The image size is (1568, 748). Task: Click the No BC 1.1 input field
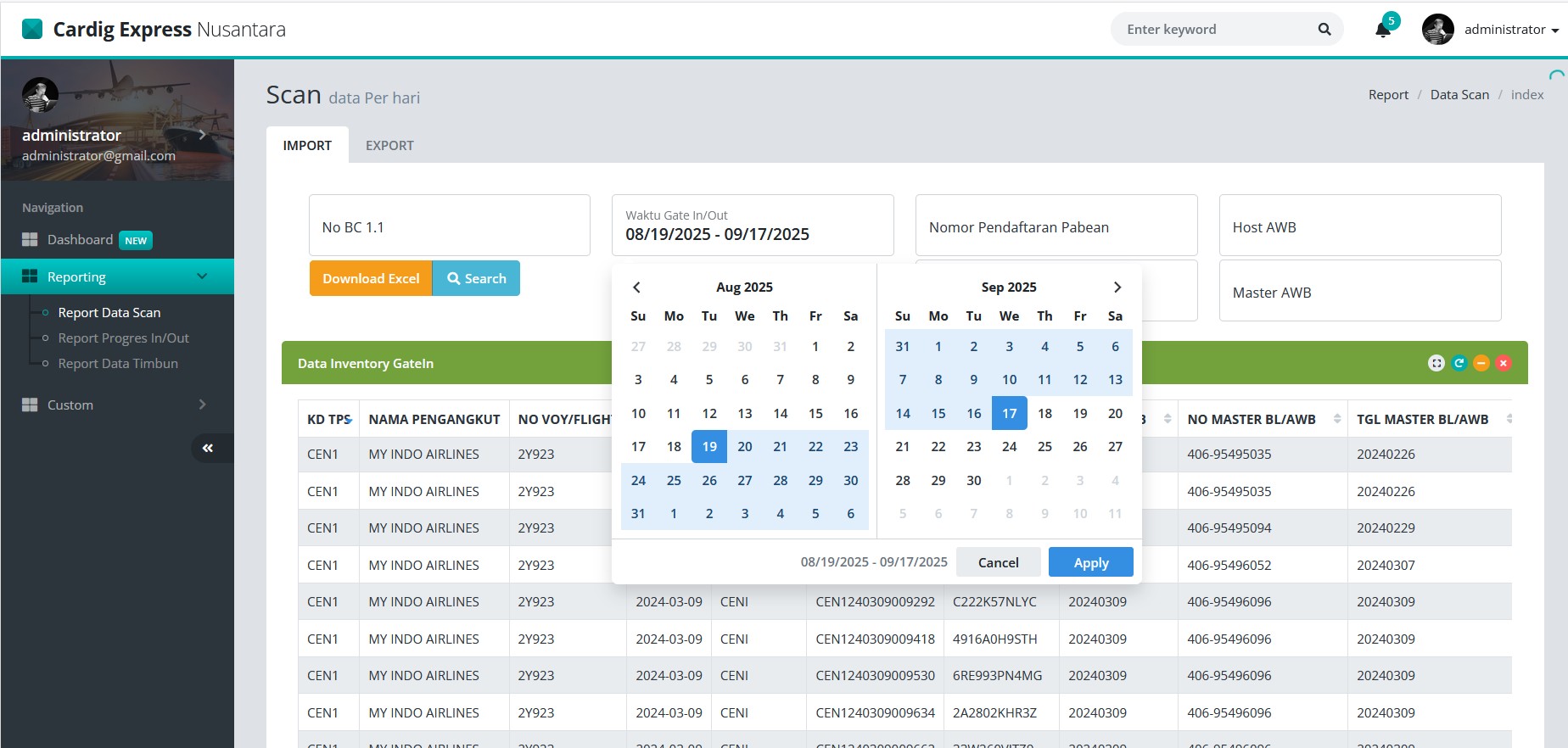click(x=449, y=226)
